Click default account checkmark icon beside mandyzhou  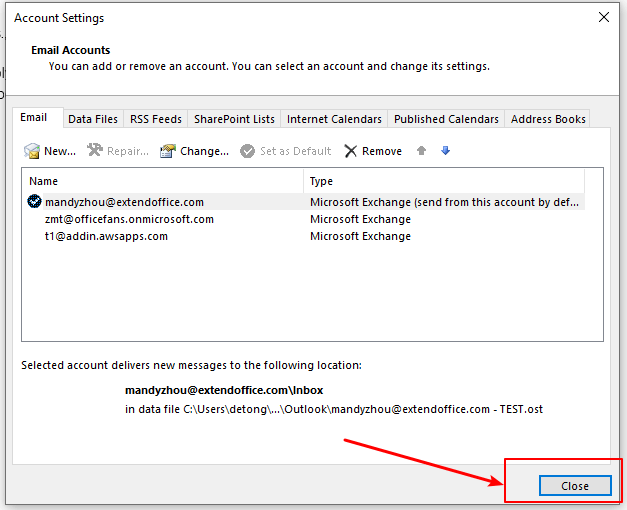(36, 201)
